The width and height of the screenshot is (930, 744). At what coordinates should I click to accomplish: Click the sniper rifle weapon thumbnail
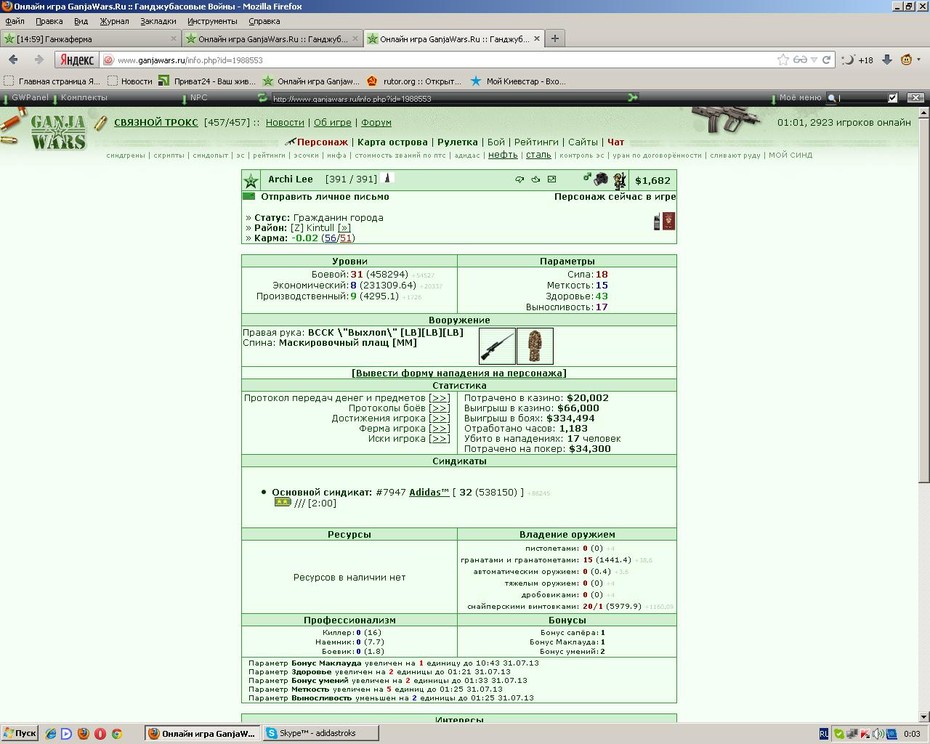[497, 346]
